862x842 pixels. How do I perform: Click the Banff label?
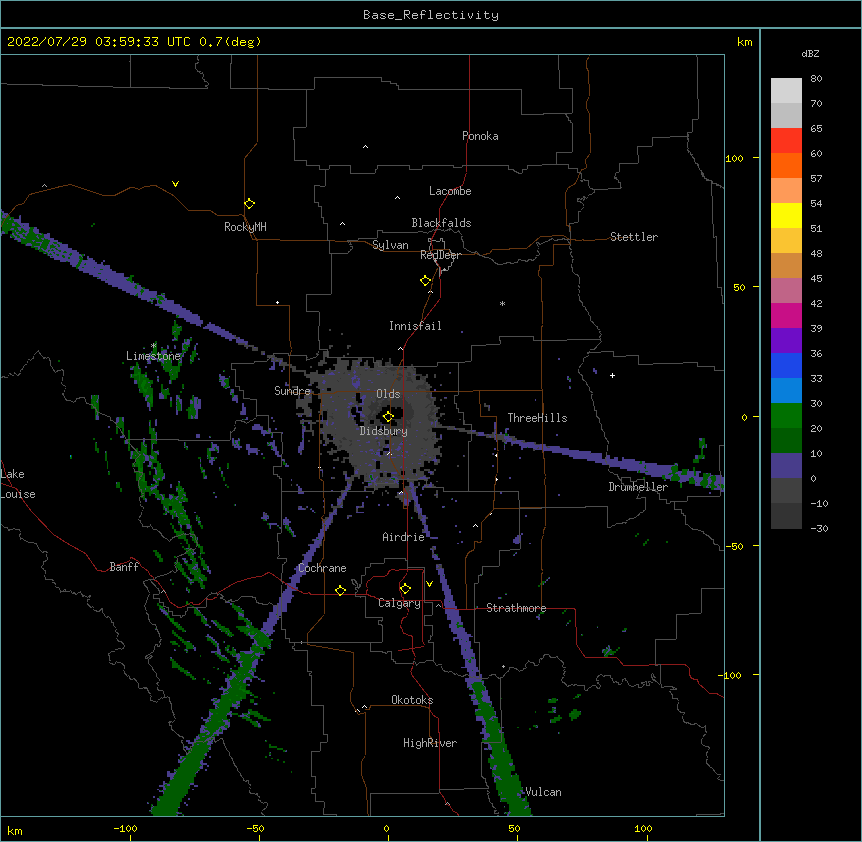124,567
